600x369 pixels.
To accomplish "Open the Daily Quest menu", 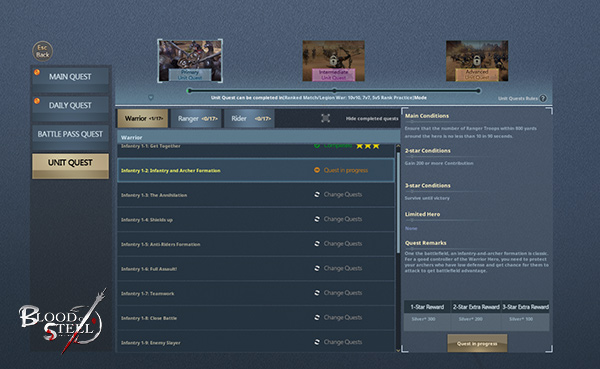I will (x=70, y=105).
